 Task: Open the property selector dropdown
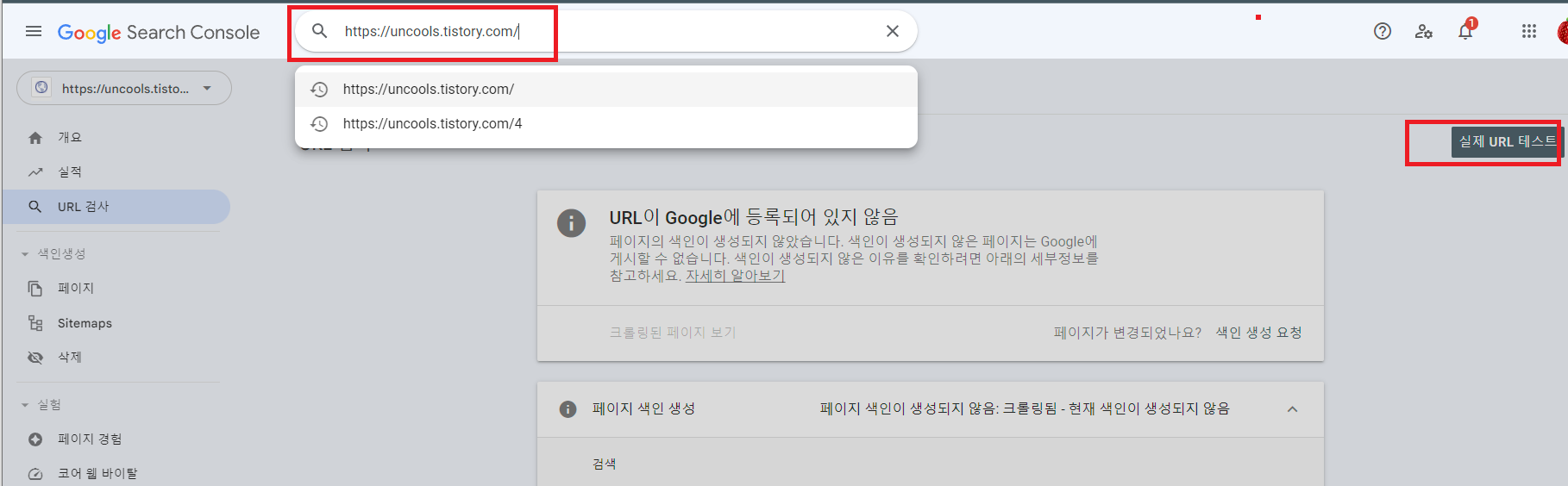coord(124,88)
